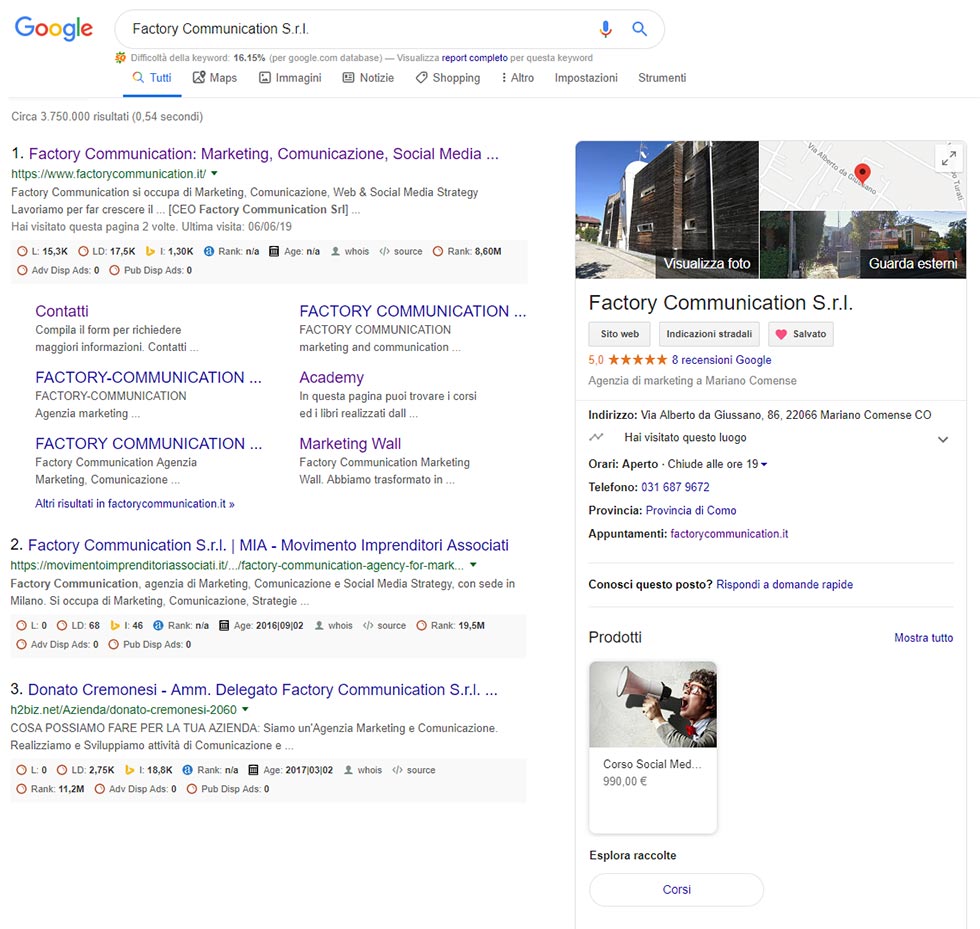This screenshot has width=980, height=929.
Task: Click whois under Donato Cremonesi result
Action: (362, 770)
